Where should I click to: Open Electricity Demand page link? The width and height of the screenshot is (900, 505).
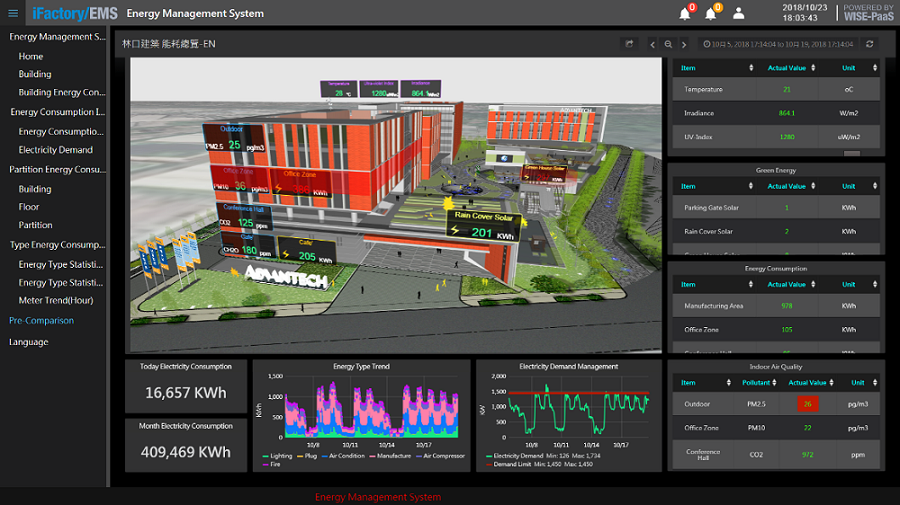pos(55,150)
